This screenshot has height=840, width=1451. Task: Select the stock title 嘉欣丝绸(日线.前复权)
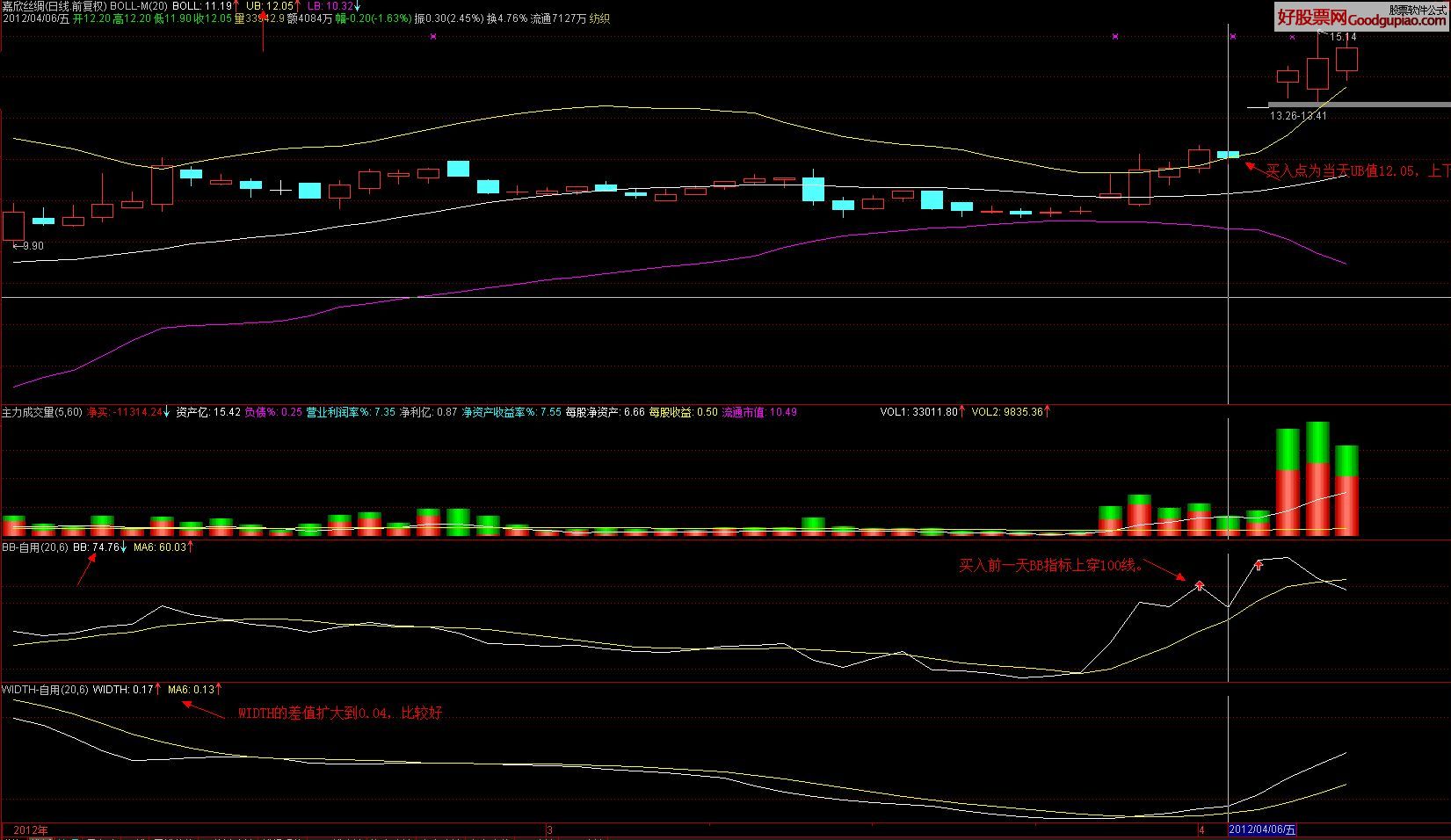pos(54,5)
